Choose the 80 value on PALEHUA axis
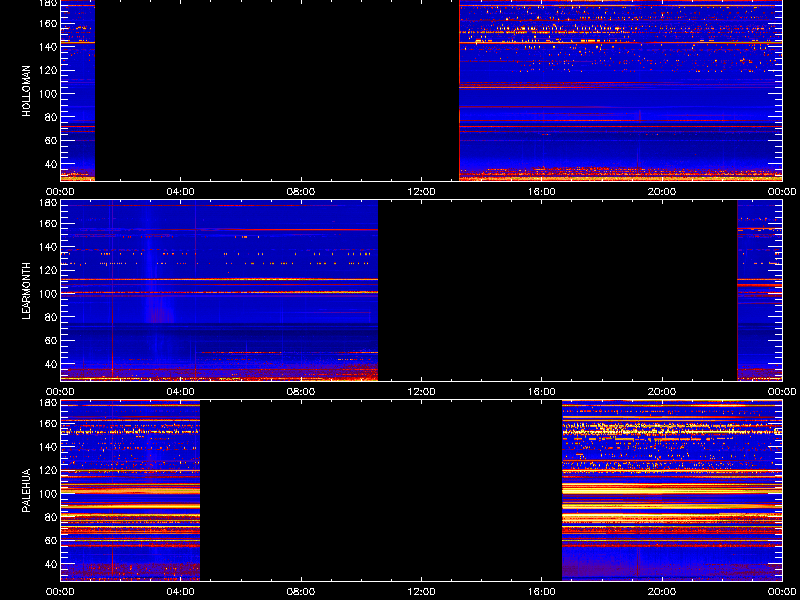Image resolution: width=800 pixels, height=600 pixels. 52,517
